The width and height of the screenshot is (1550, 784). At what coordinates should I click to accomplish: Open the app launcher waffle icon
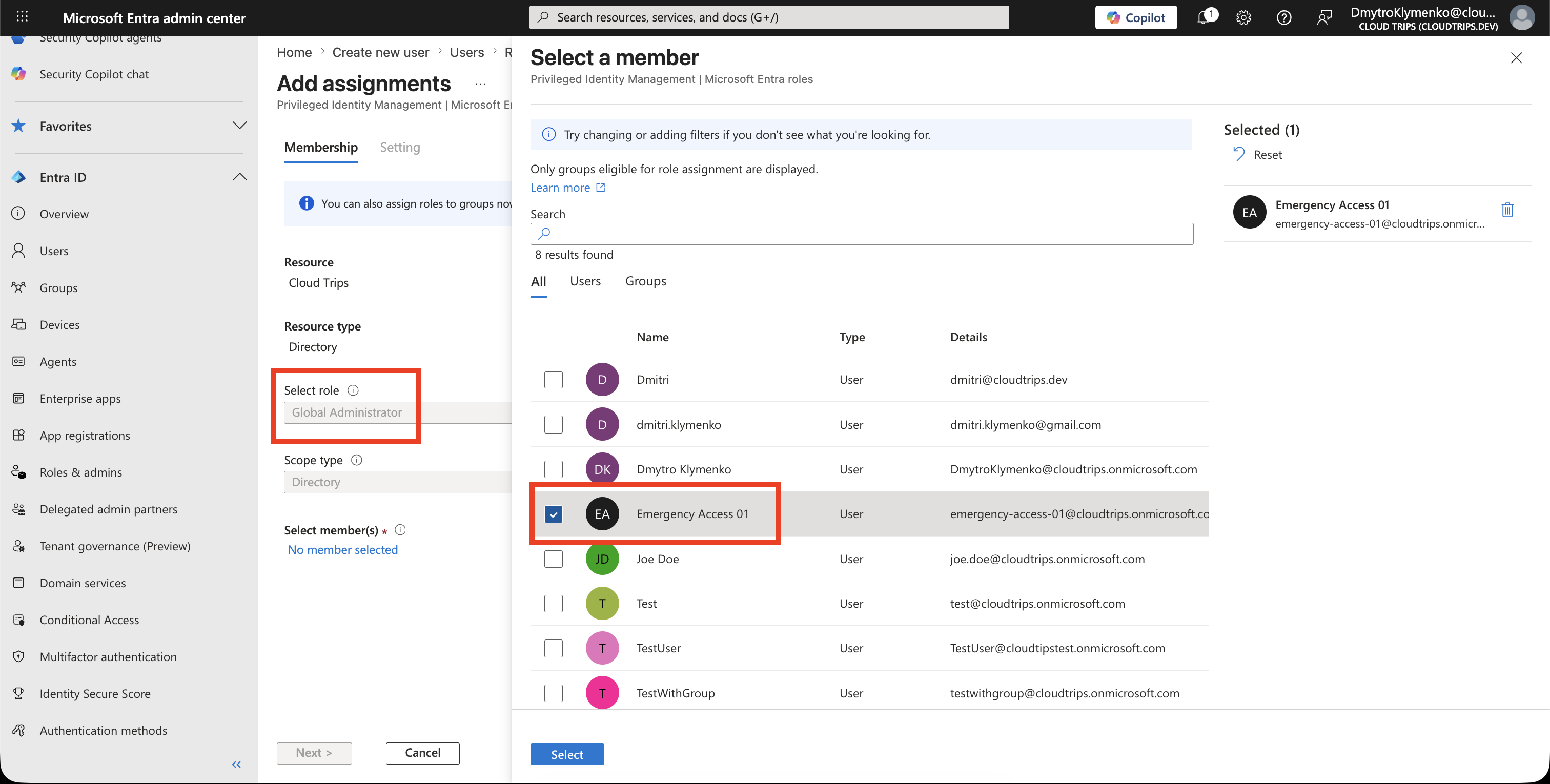(22, 17)
